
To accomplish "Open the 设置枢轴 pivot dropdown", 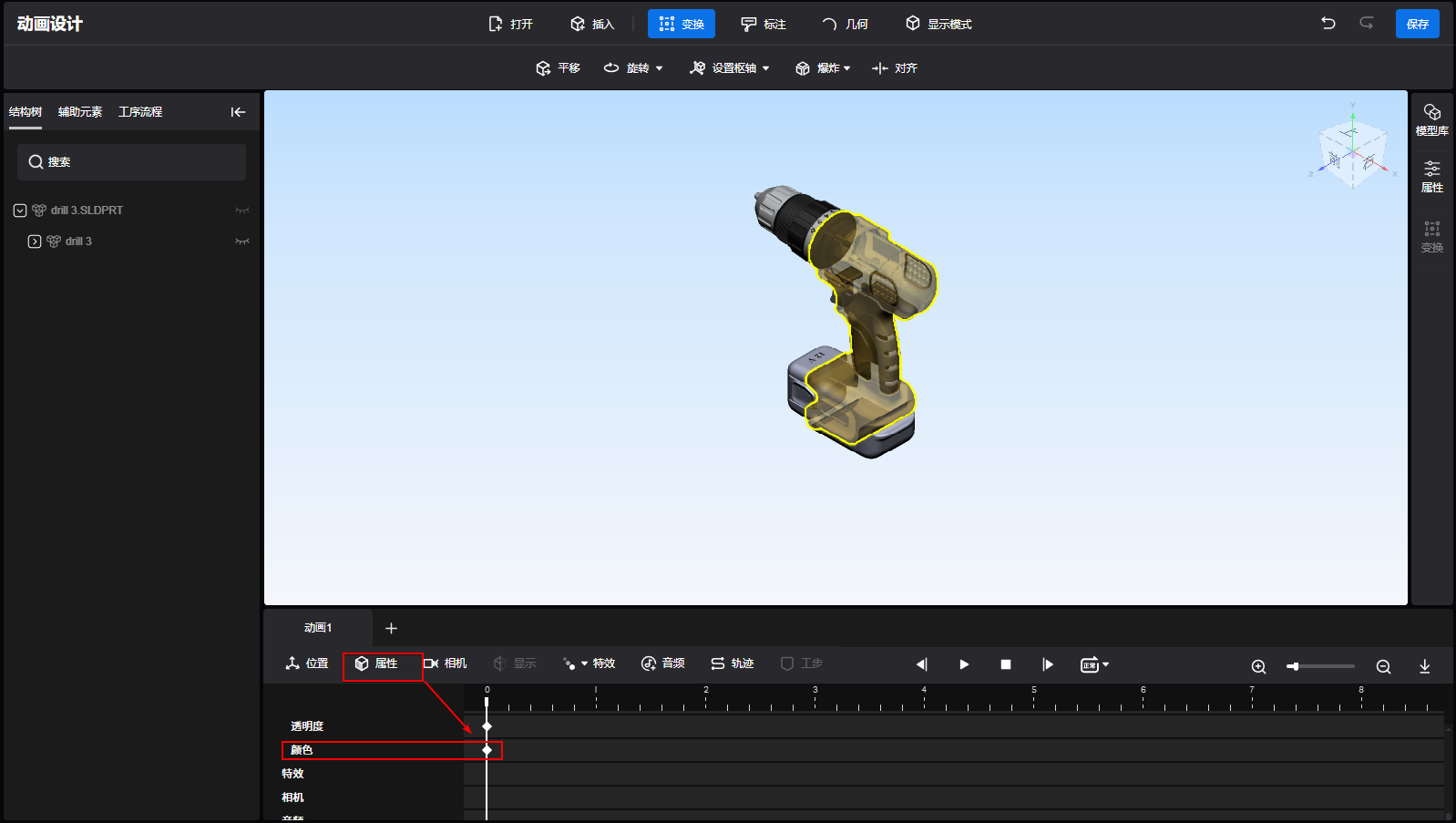I will click(730, 68).
